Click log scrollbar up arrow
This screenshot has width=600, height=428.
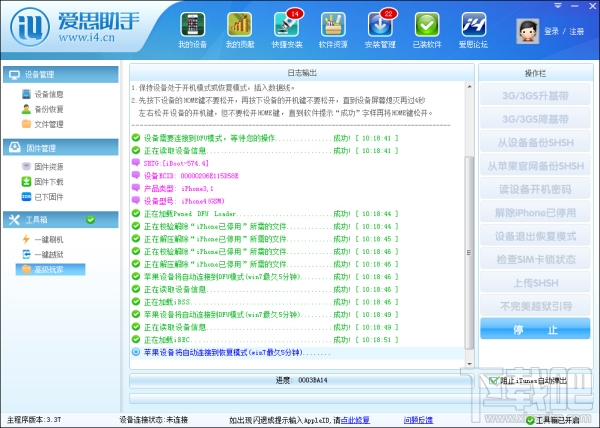469,87
